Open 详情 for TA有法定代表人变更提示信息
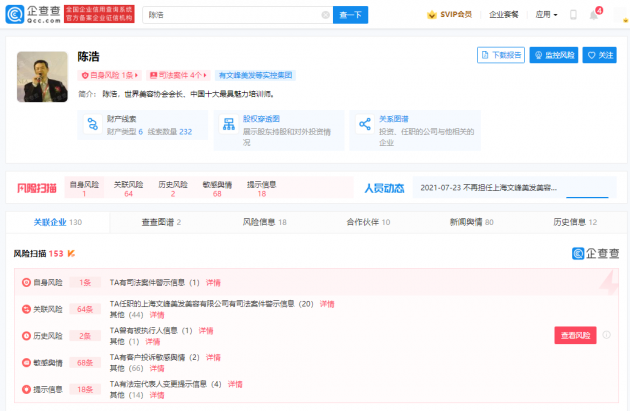This screenshot has height=411, width=630. [x=235, y=384]
